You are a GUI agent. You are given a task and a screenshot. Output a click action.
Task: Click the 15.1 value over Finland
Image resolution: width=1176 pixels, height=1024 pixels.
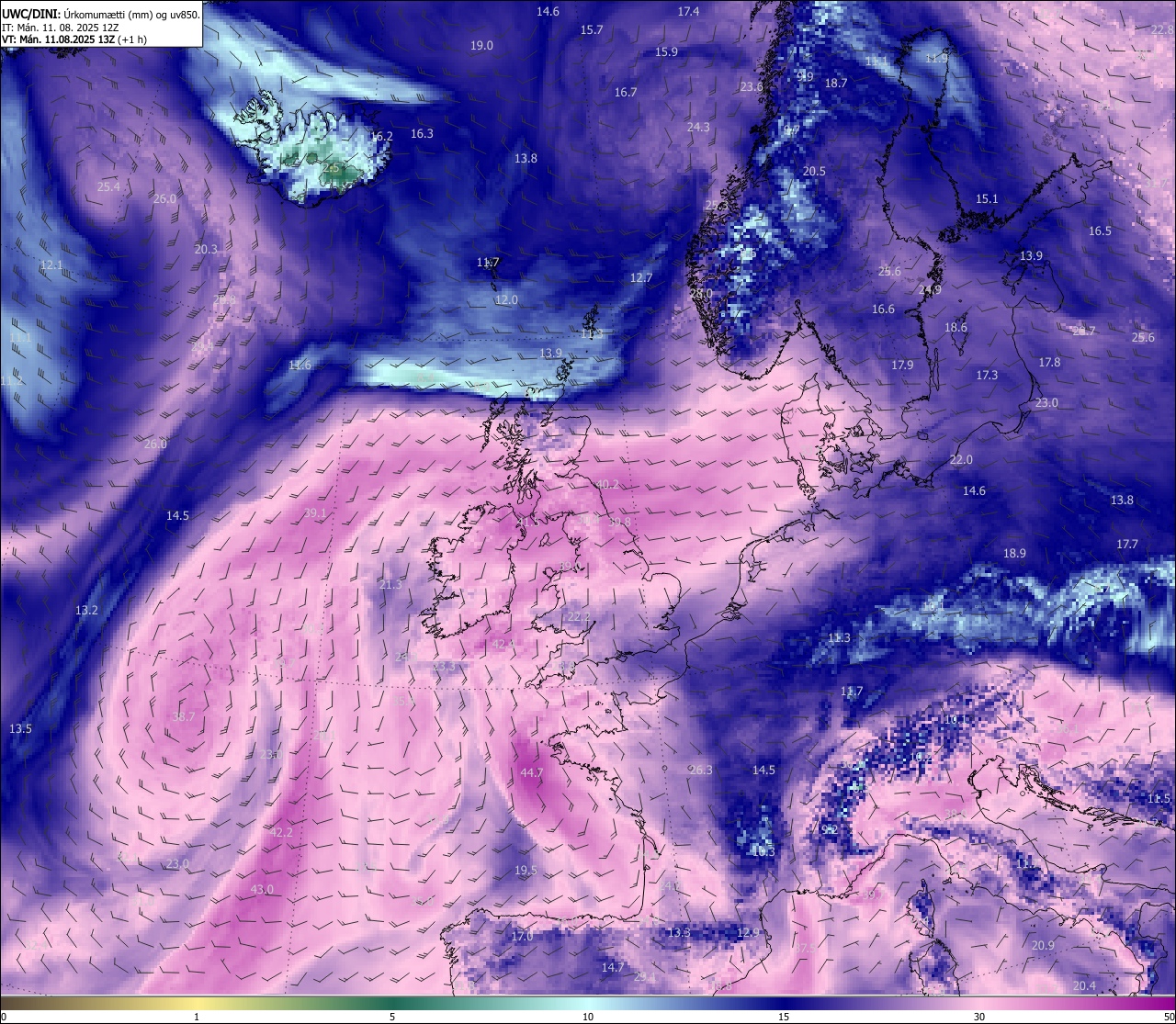(987, 199)
